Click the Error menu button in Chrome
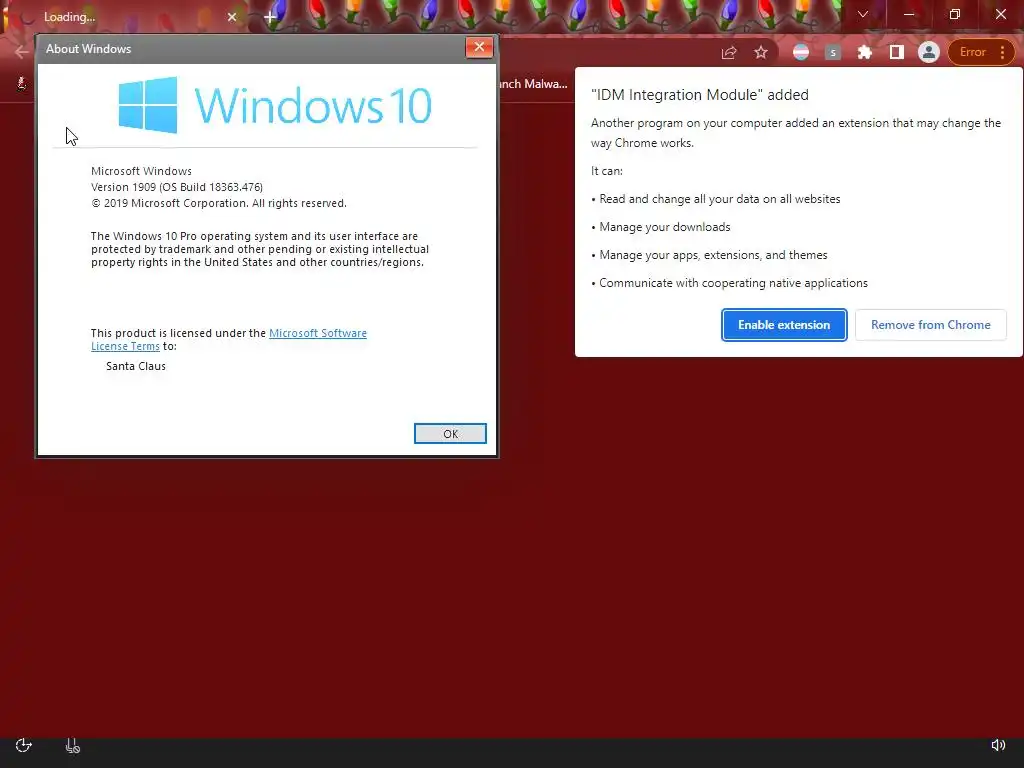The image size is (1024, 768). (981, 52)
